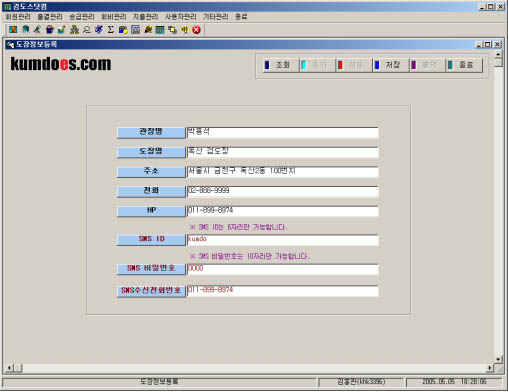
Task: Click the red X exit toolbar icon
Action: [197, 30]
